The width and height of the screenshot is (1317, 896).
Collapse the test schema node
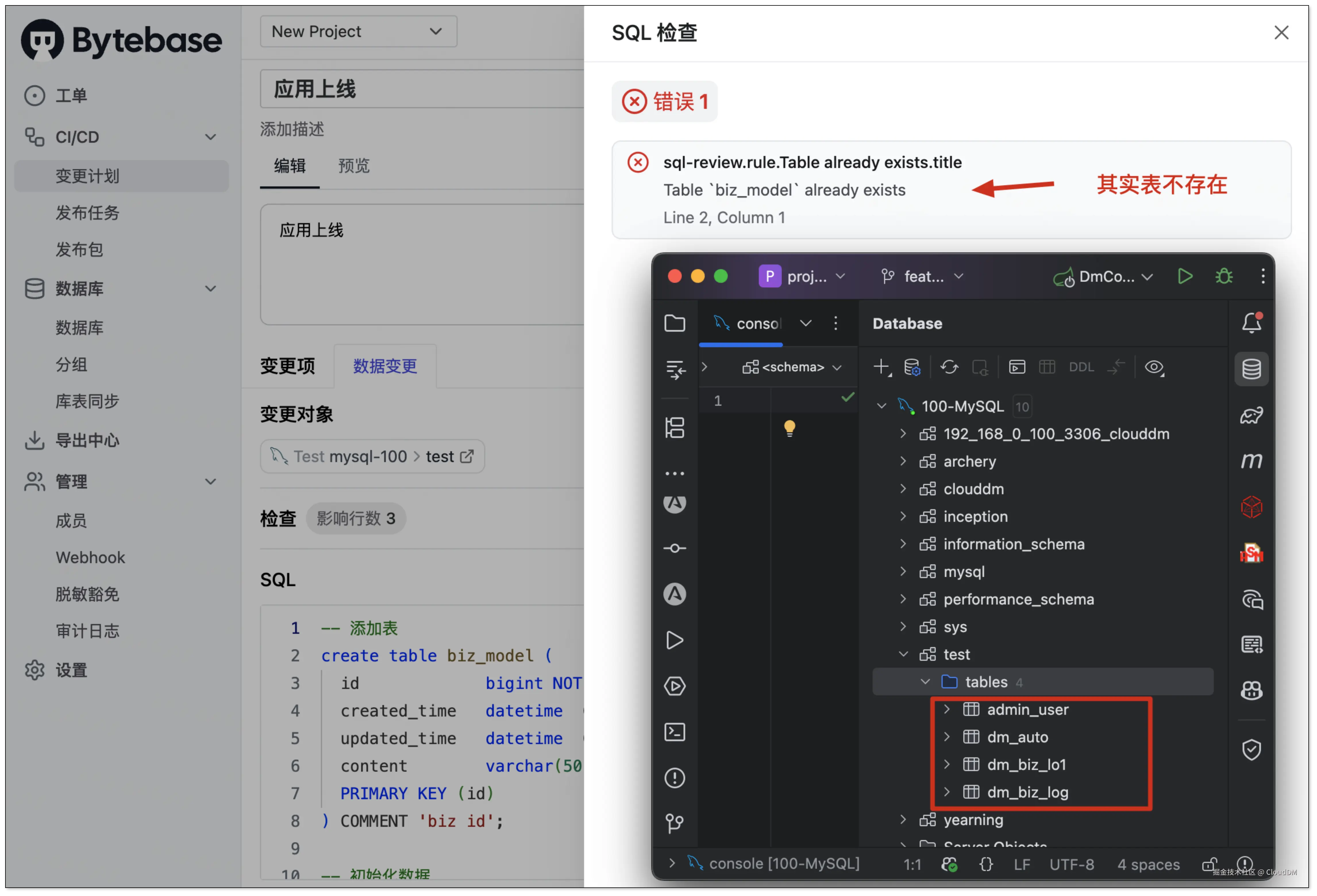pyautogui.click(x=903, y=654)
